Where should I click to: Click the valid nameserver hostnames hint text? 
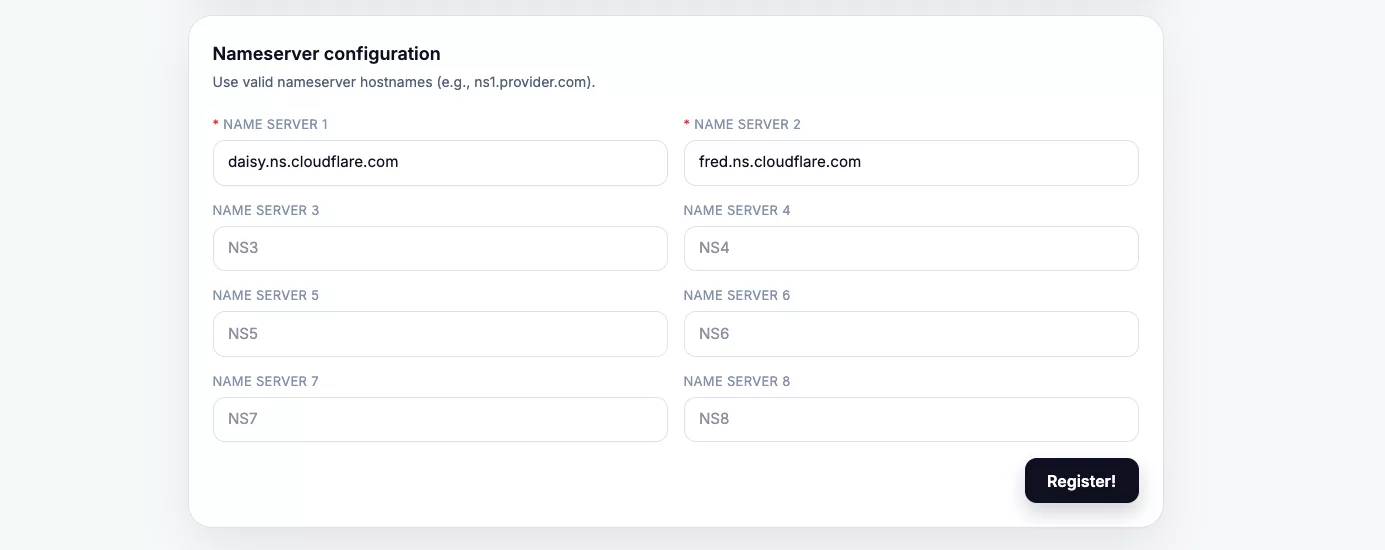404,82
